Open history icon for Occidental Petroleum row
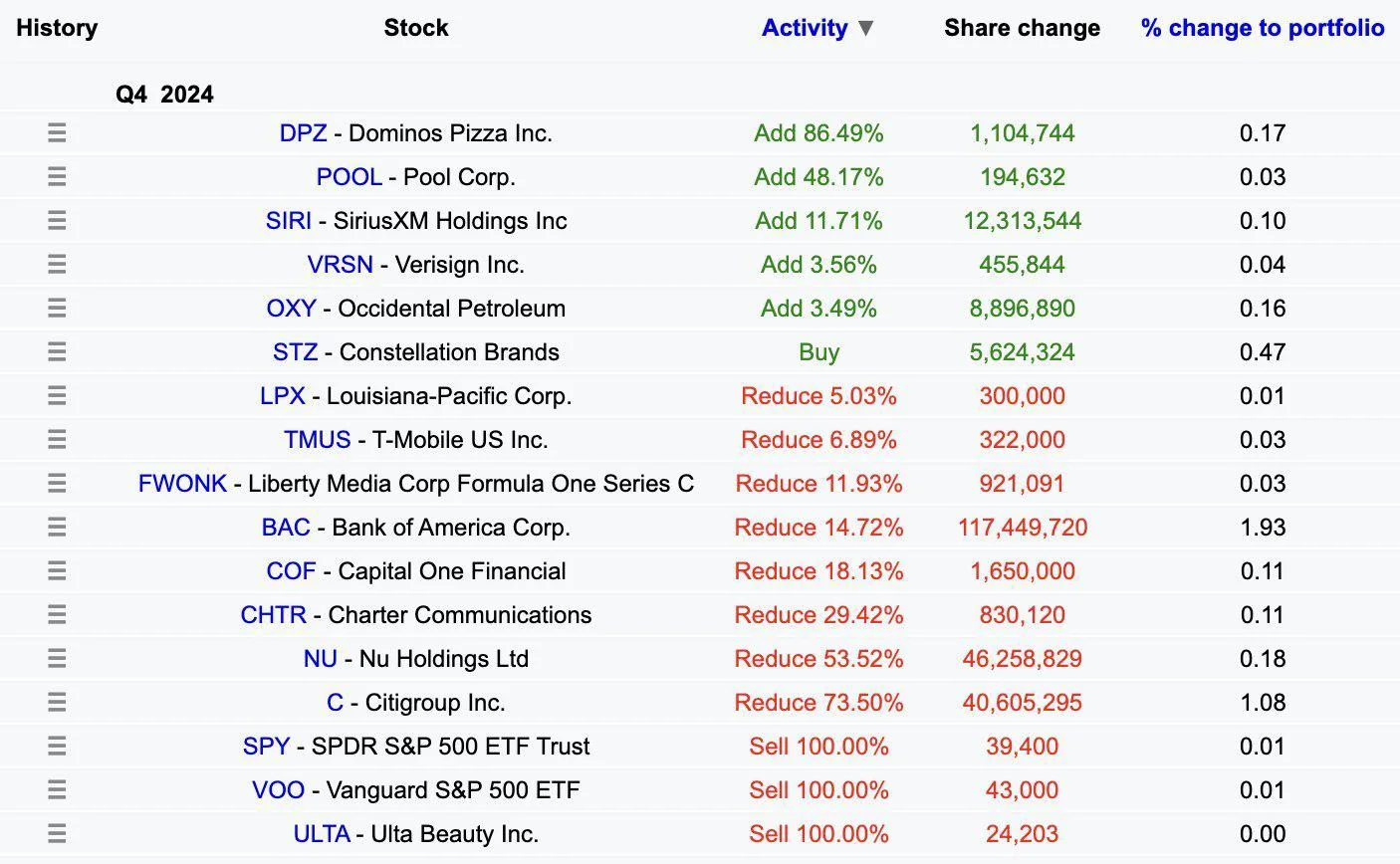This screenshot has height=864, width=1400. point(57,309)
